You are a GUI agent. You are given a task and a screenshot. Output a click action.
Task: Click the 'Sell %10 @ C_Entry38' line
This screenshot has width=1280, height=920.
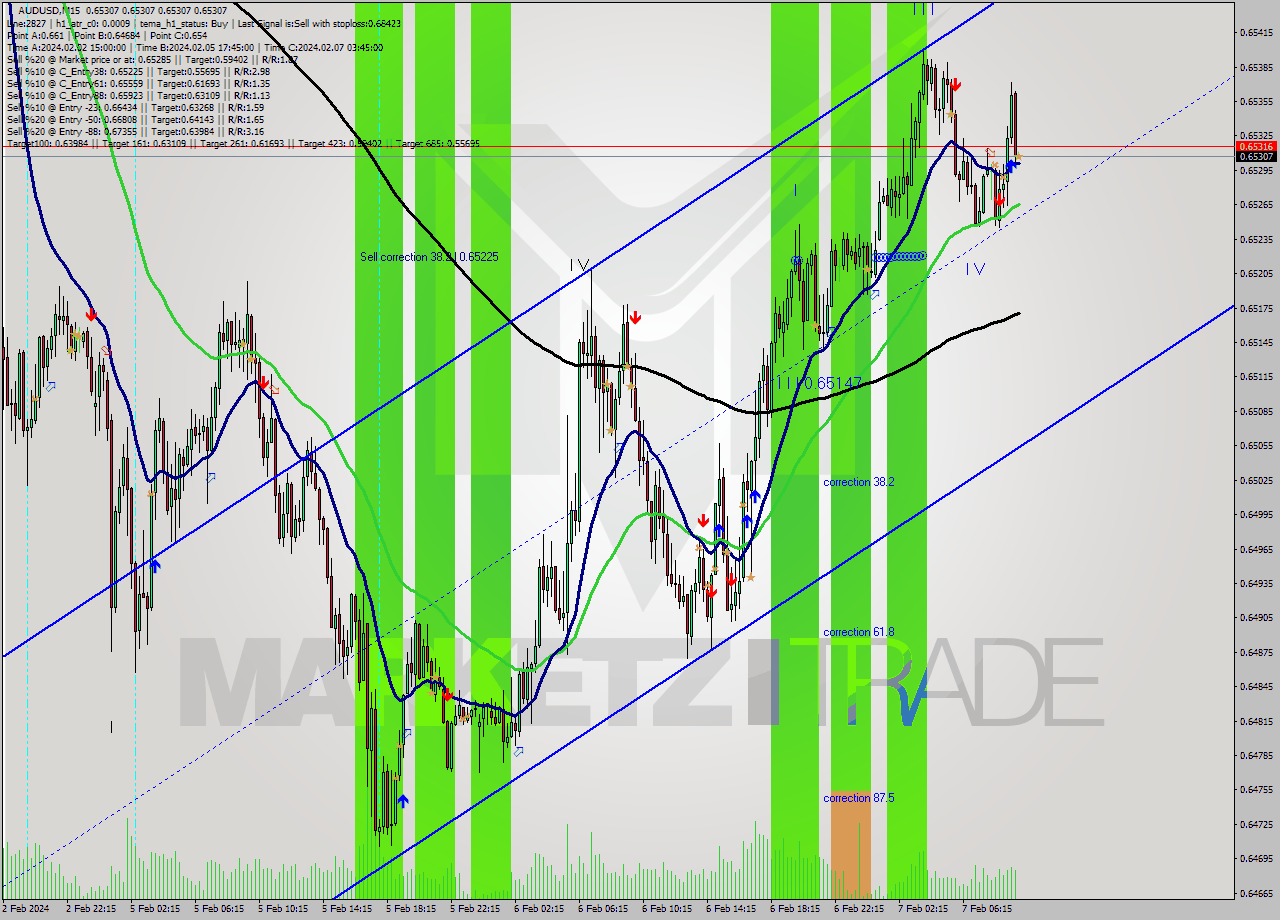(138, 72)
